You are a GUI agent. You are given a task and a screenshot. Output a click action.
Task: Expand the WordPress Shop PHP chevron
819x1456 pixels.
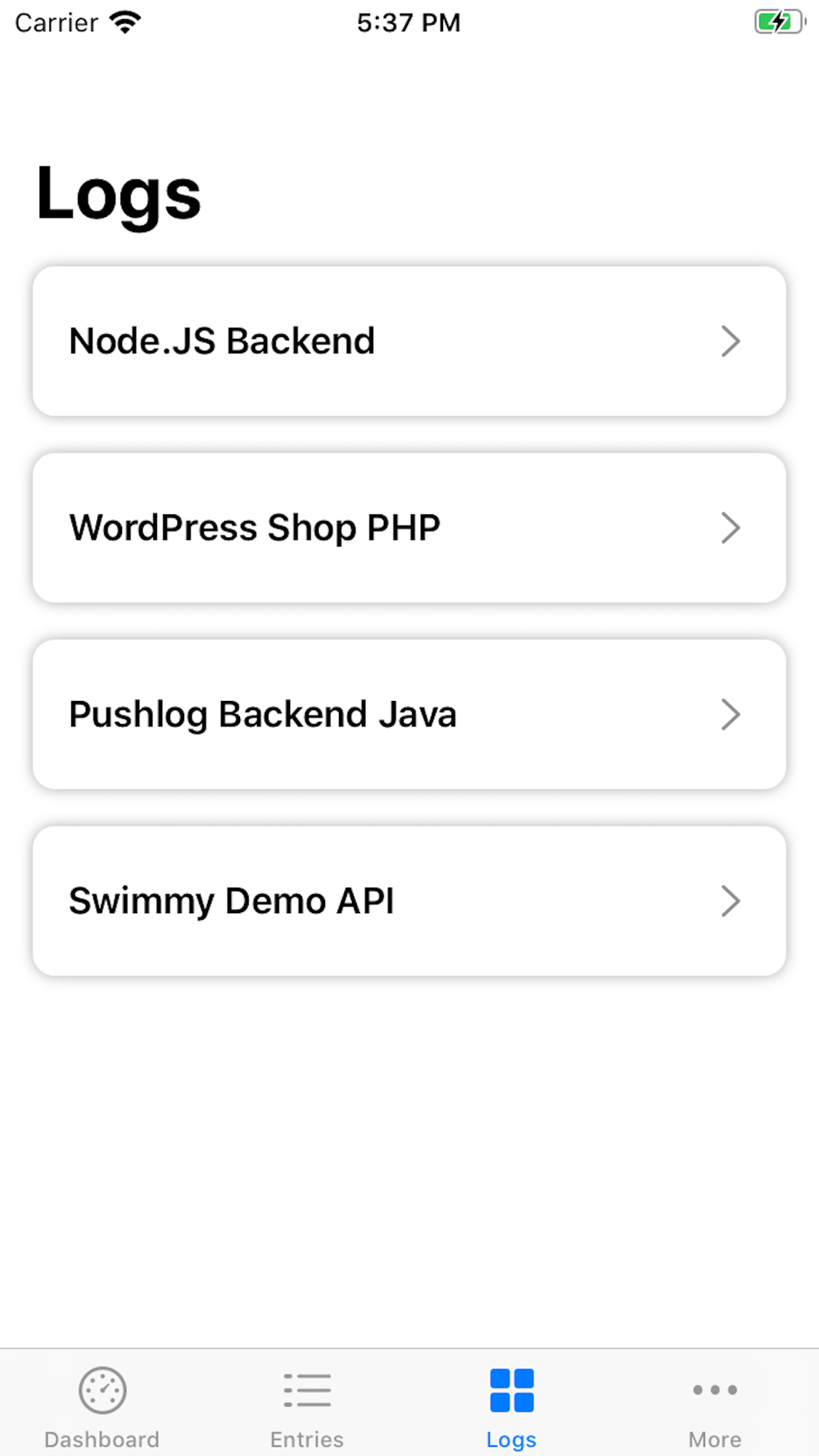(x=731, y=528)
